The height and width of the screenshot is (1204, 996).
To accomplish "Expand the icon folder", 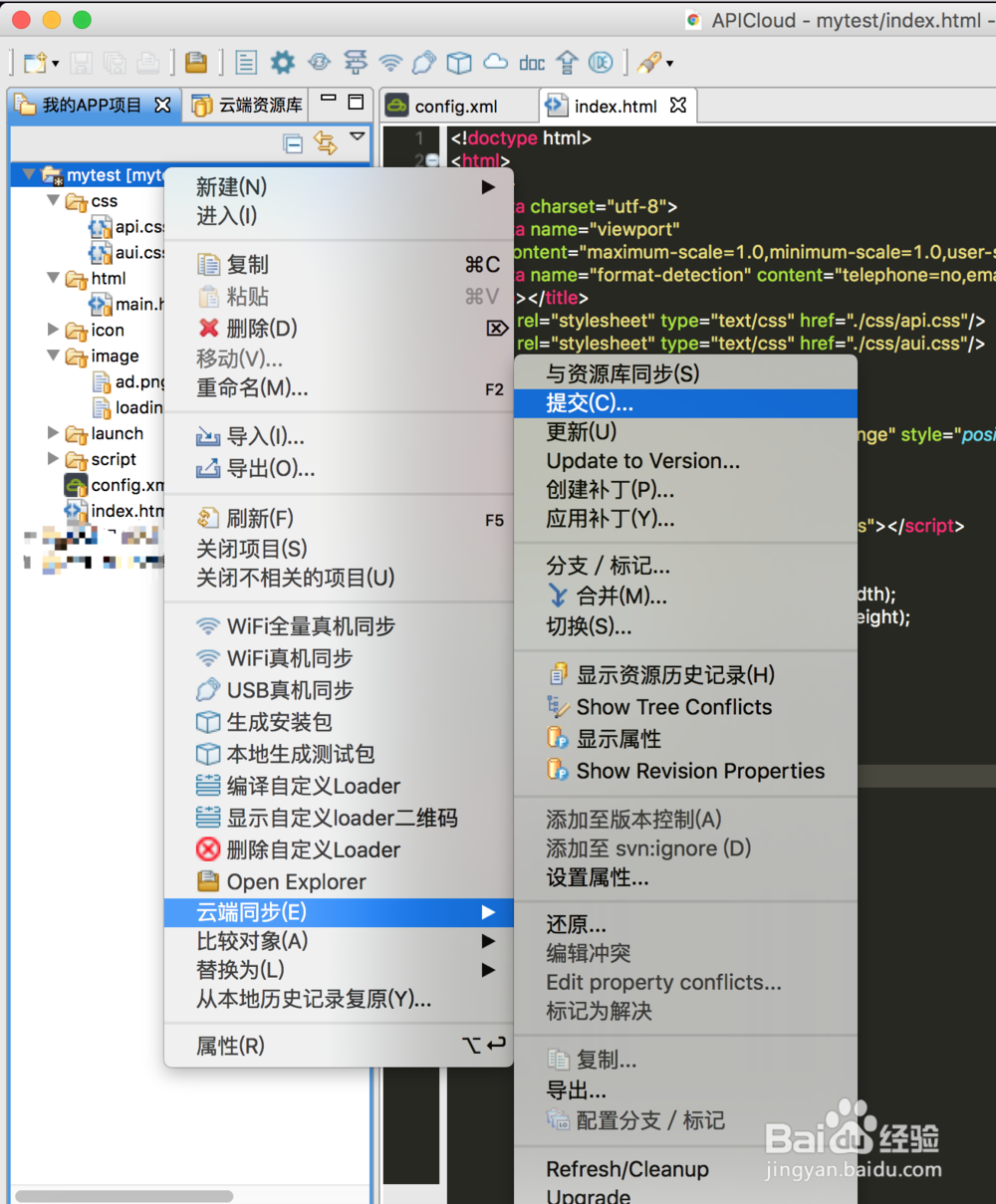I will 53,330.
